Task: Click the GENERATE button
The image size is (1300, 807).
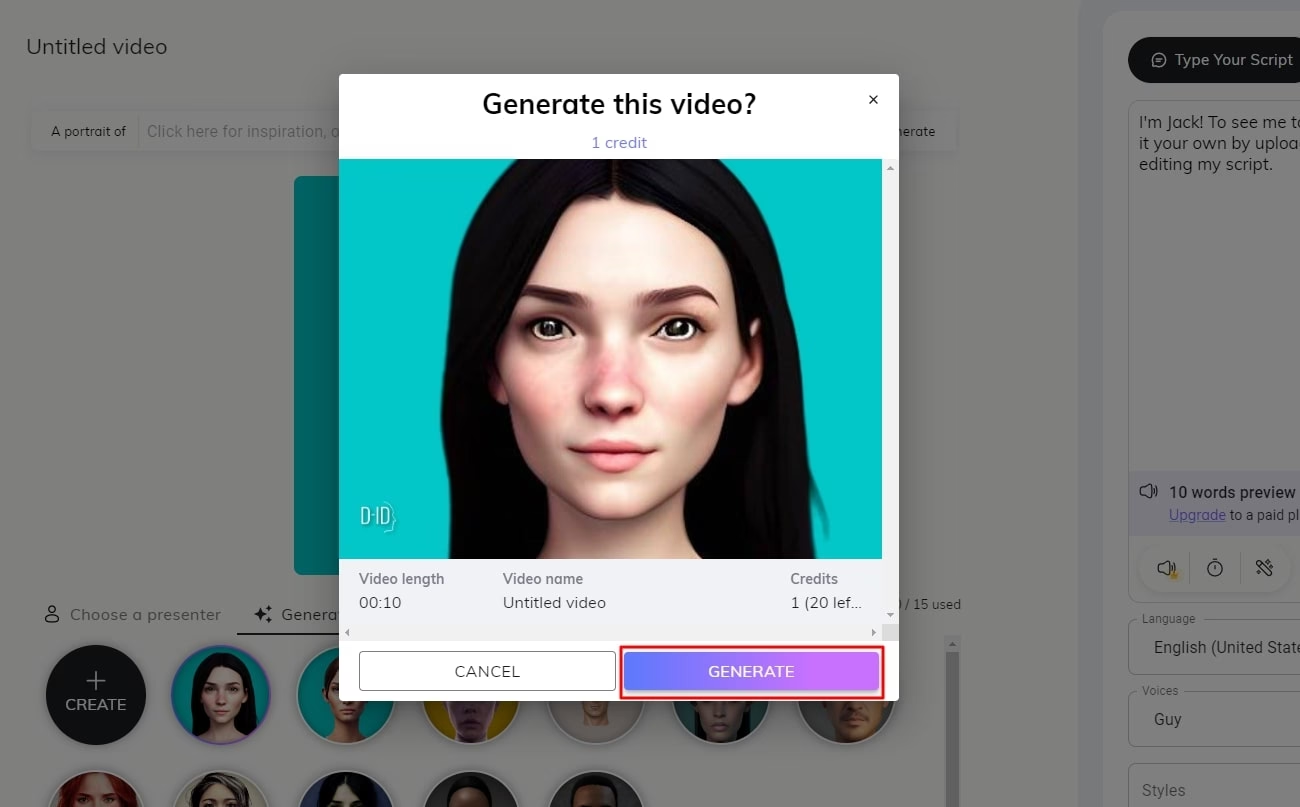Action: click(751, 672)
